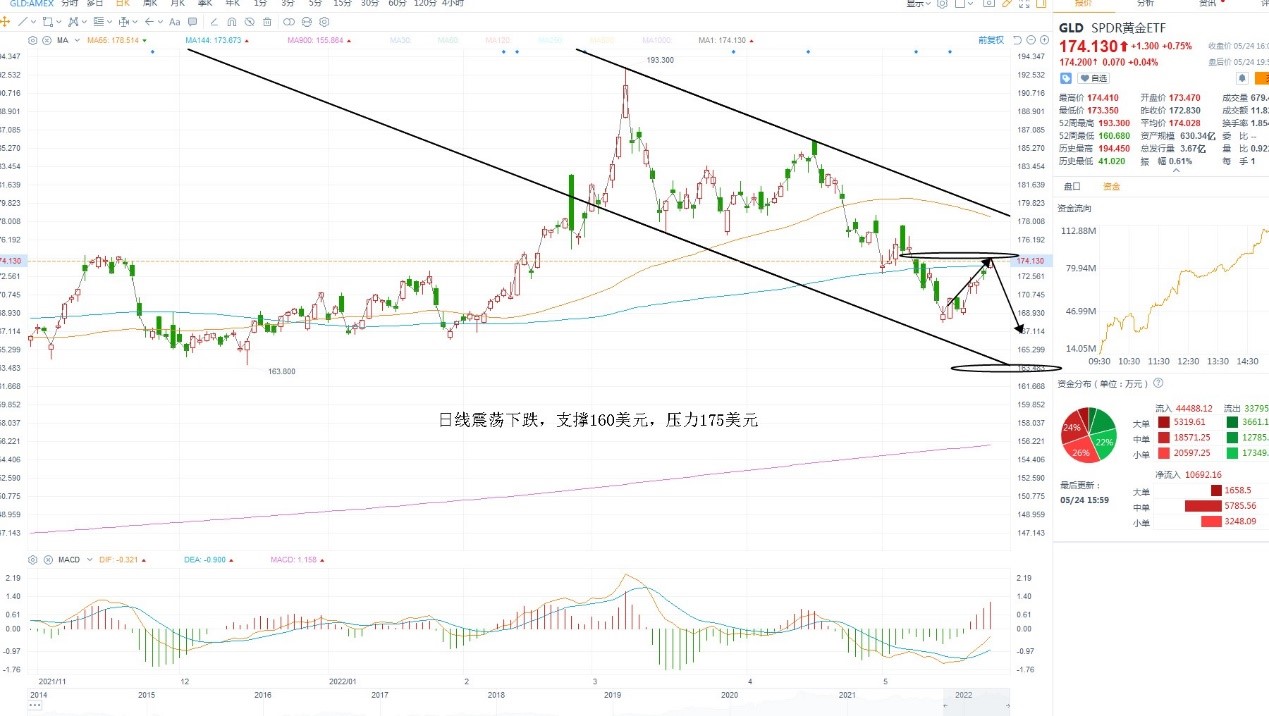Open help icon next to 资金分布
1269x716 pixels.
[1158, 383]
